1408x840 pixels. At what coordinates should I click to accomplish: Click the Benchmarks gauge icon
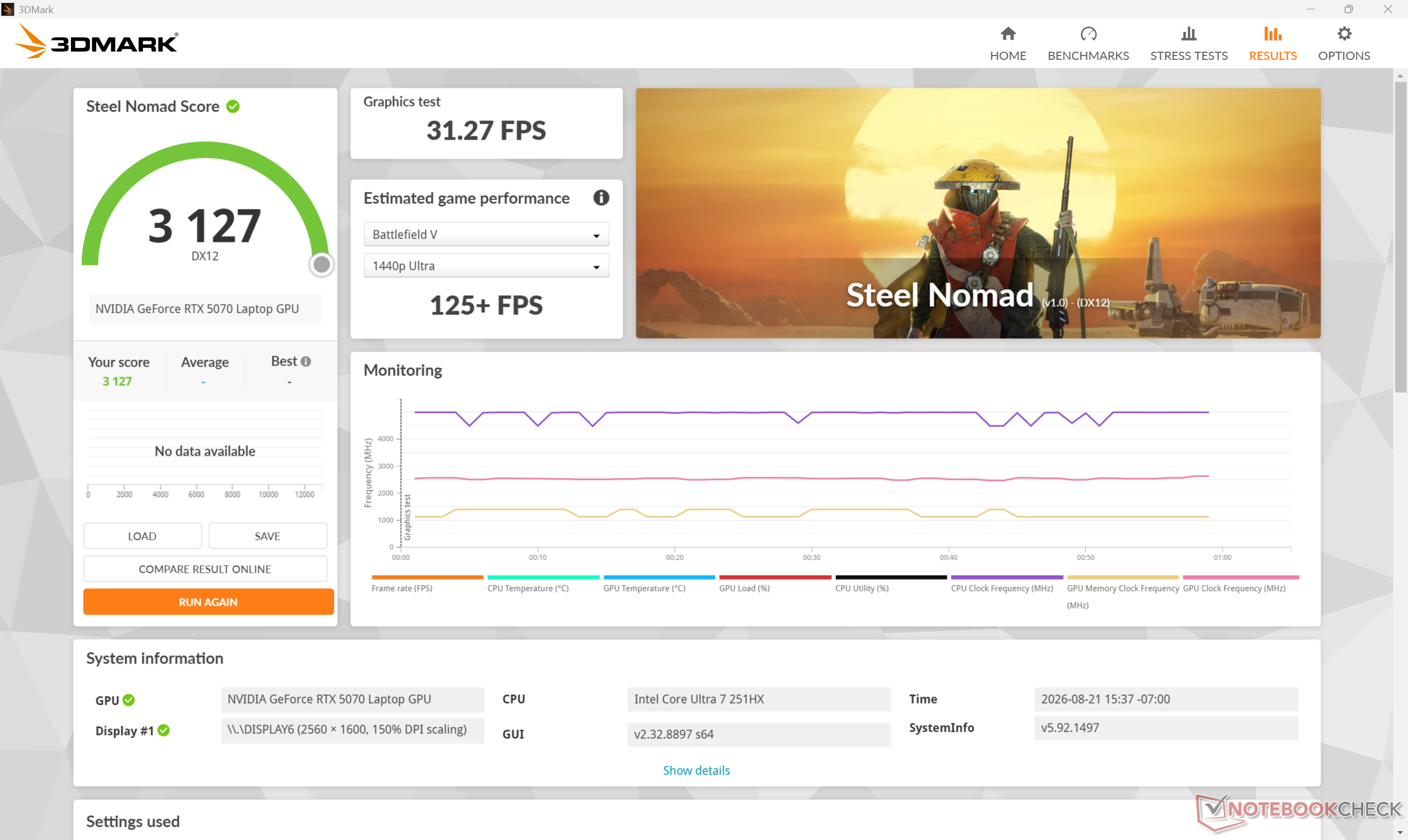[1088, 34]
